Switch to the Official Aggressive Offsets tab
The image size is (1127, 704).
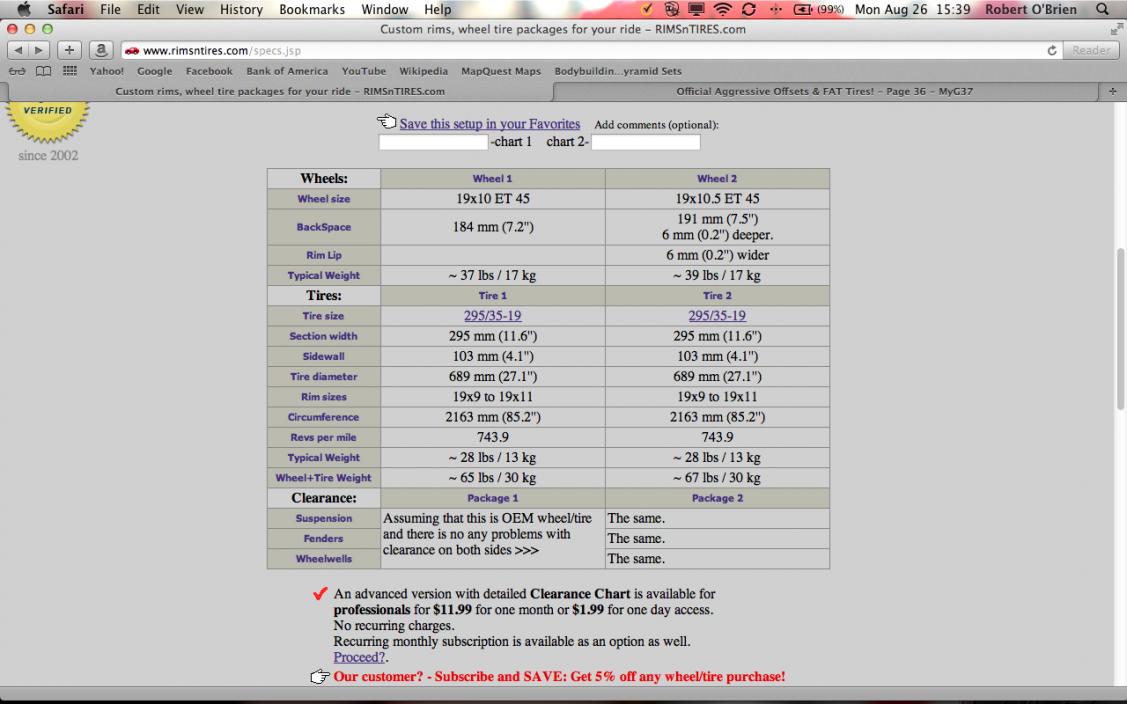[x=824, y=91]
